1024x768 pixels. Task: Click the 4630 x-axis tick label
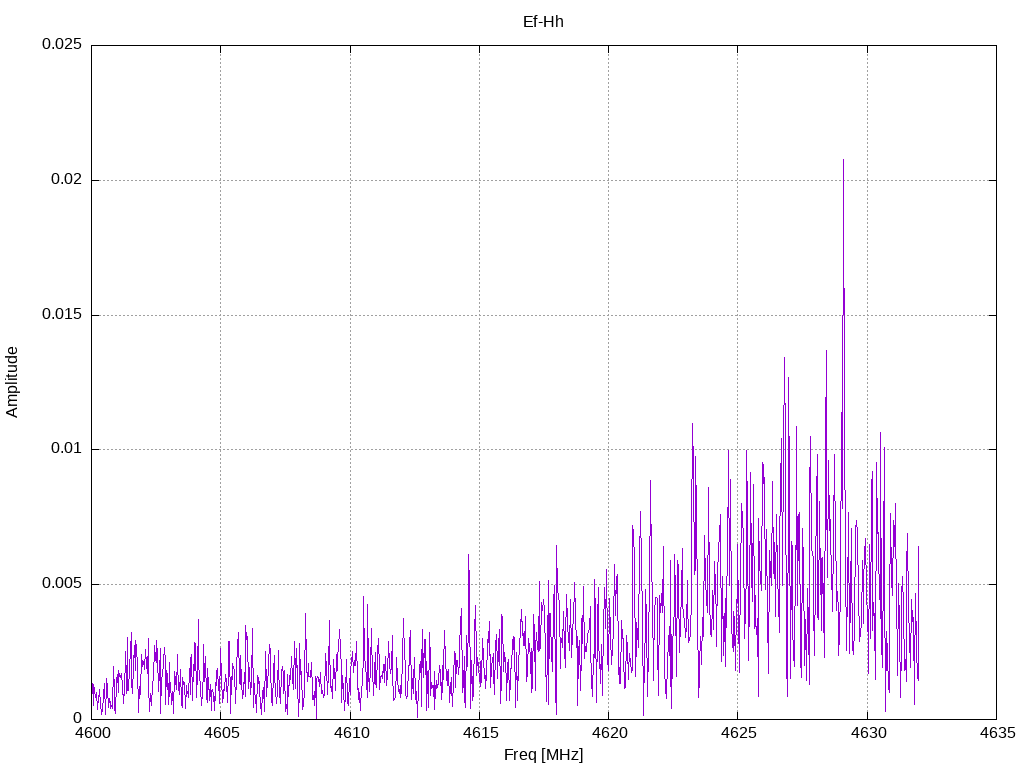tap(867, 733)
